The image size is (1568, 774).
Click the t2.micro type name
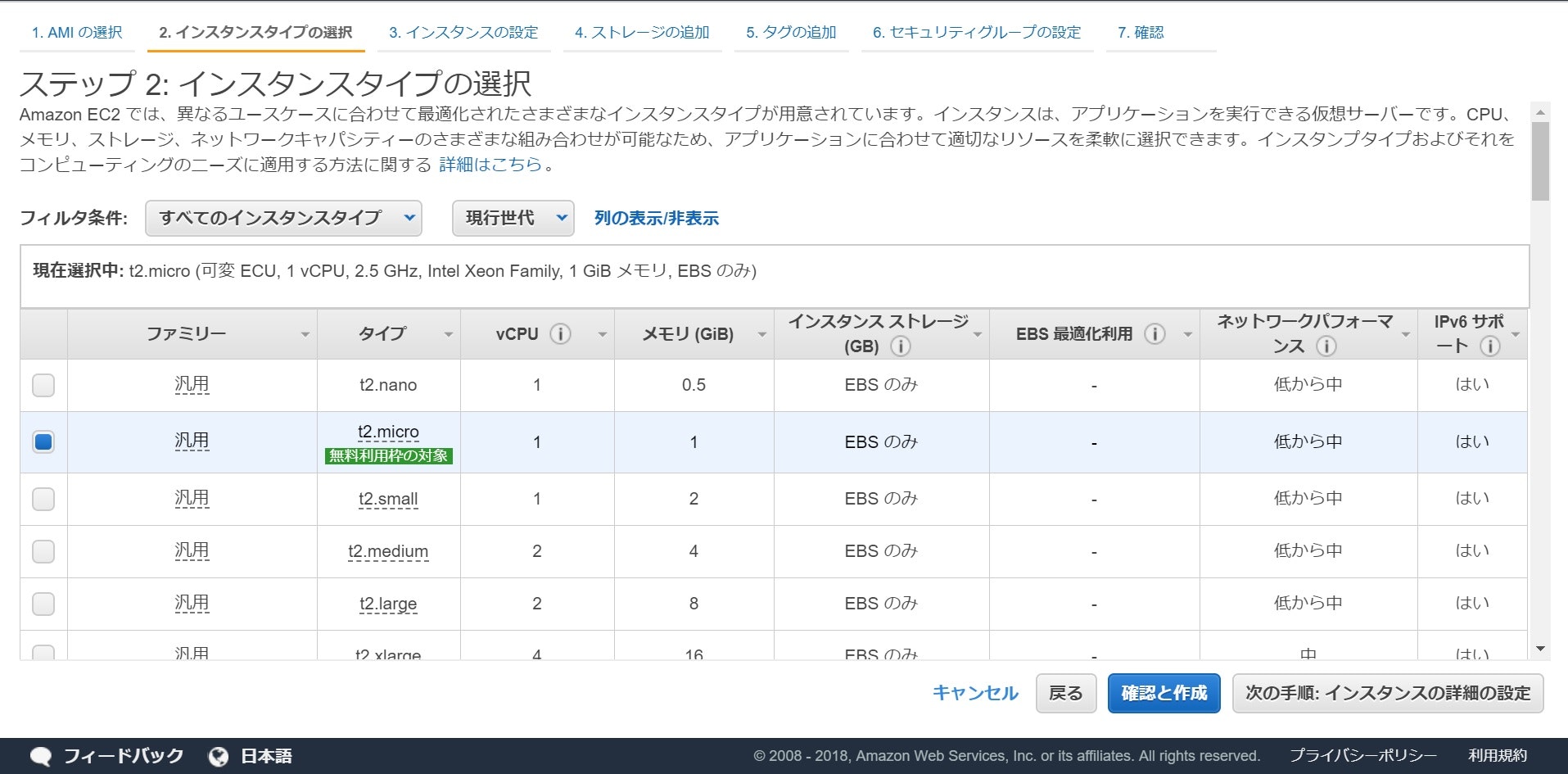coord(388,432)
